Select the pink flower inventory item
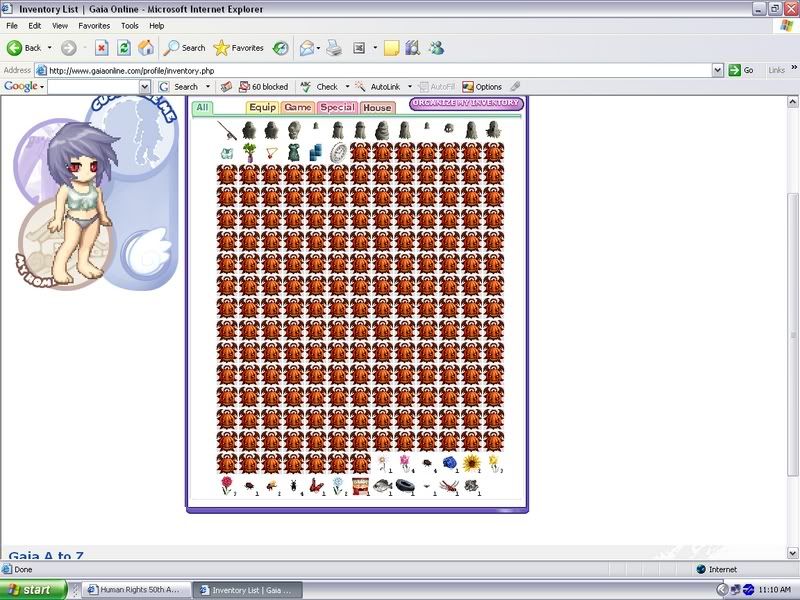800x600 pixels. pos(405,463)
